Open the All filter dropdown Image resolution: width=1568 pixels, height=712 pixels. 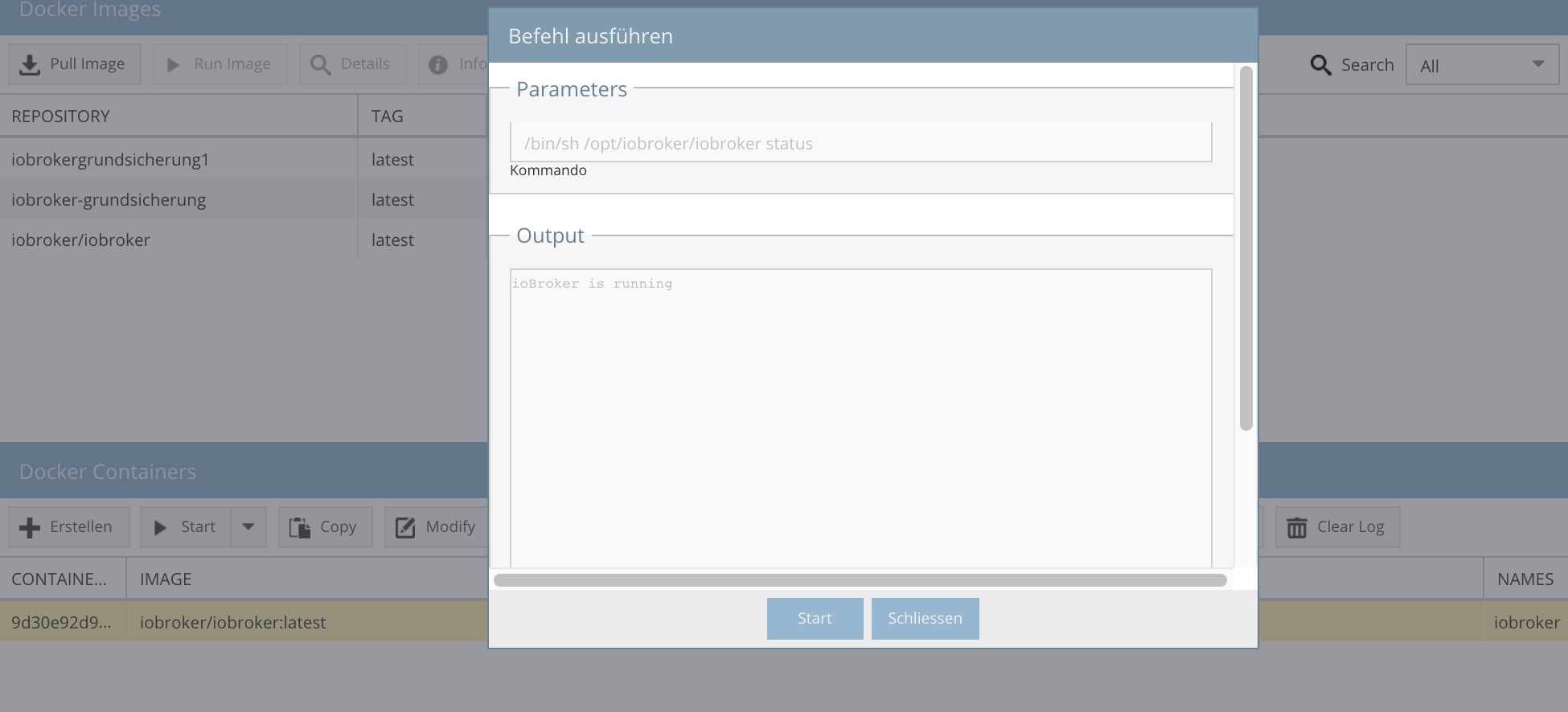point(1482,65)
